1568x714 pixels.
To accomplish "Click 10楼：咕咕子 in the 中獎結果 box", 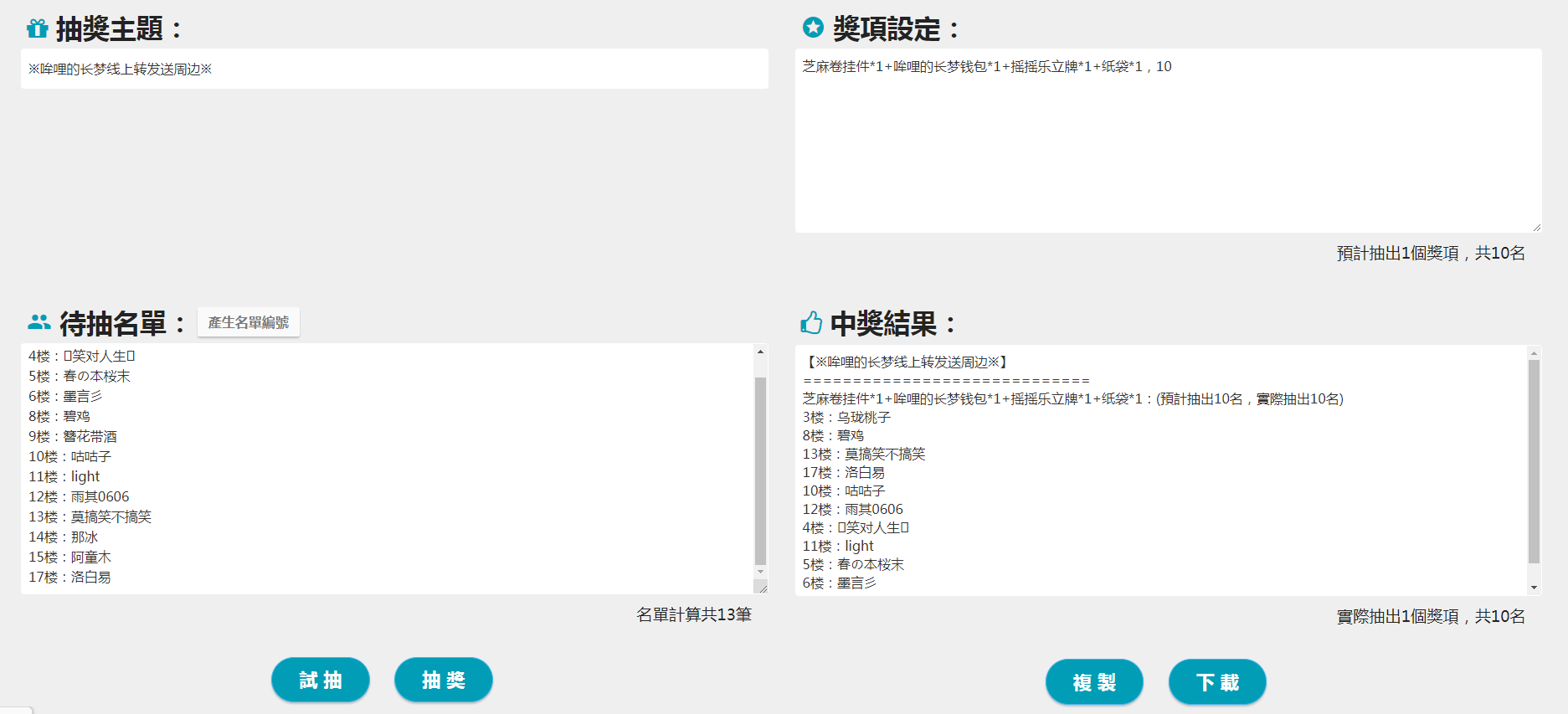I will pos(845,491).
